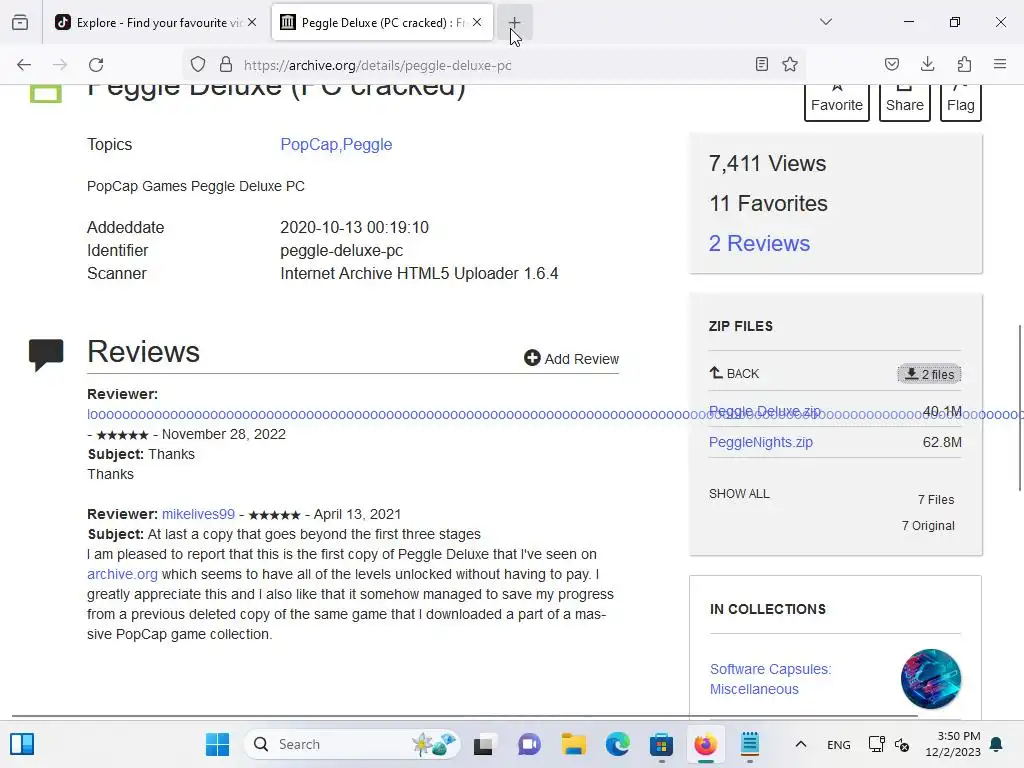The image size is (1024, 768).
Task: Download all 2 files button
Action: pyautogui.click(x=929, y=374)
